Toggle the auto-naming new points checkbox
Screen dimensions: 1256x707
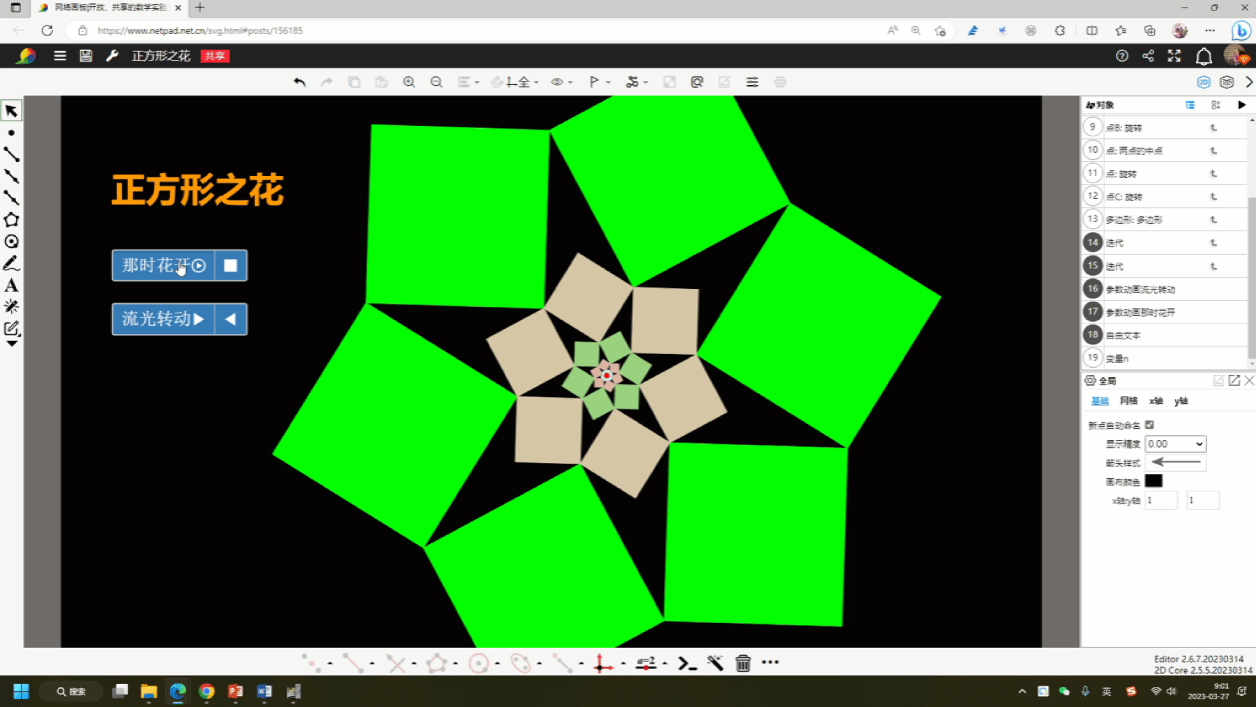pyautogui.click(x=1149, y=425)
